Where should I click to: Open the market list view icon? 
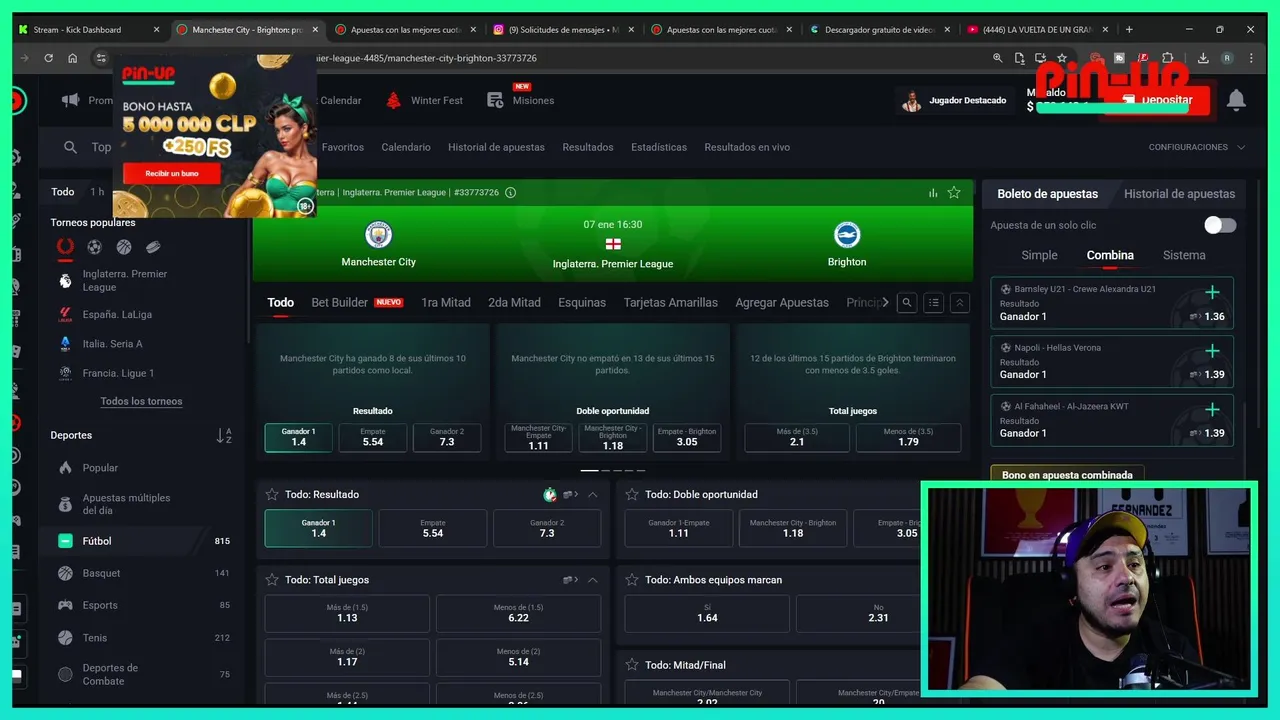(933, 303)
